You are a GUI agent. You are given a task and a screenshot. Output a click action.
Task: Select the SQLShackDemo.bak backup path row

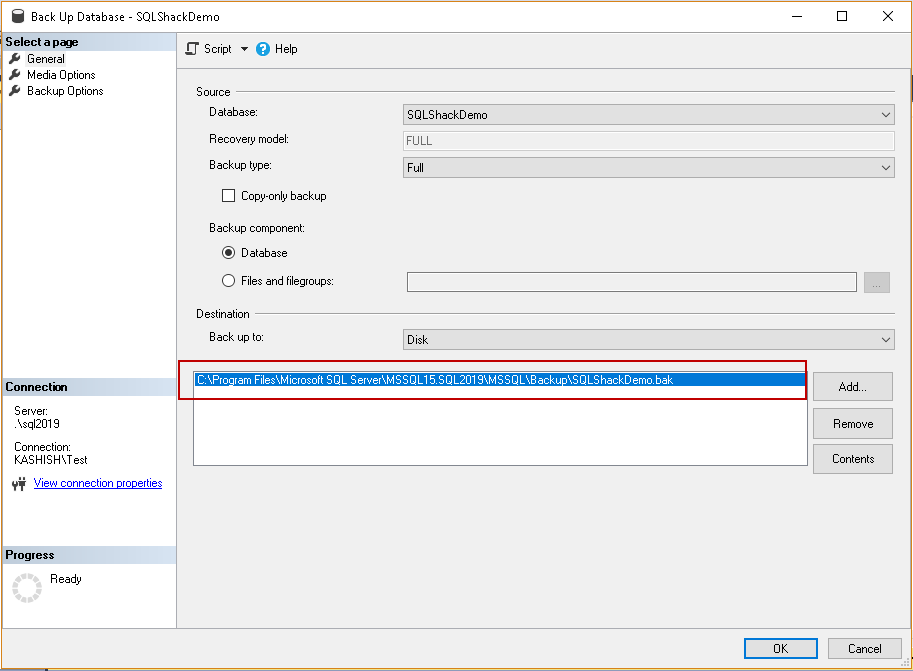pos(500,380)
